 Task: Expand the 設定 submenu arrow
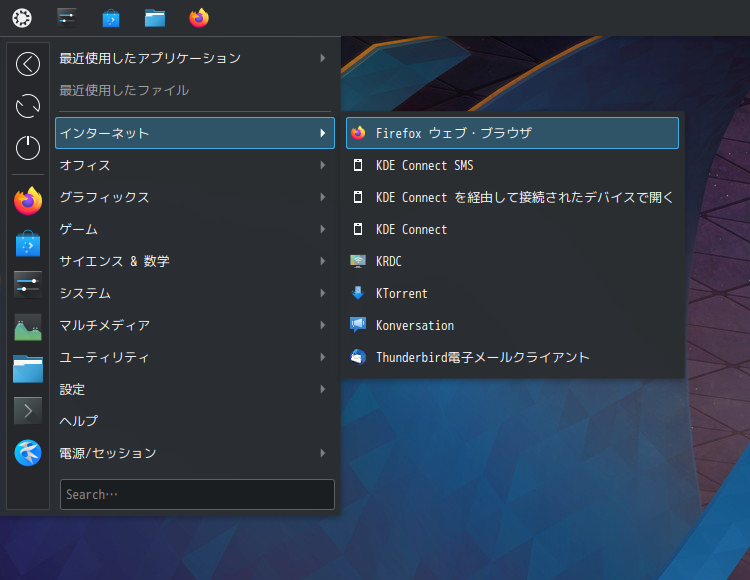[323, 389]
